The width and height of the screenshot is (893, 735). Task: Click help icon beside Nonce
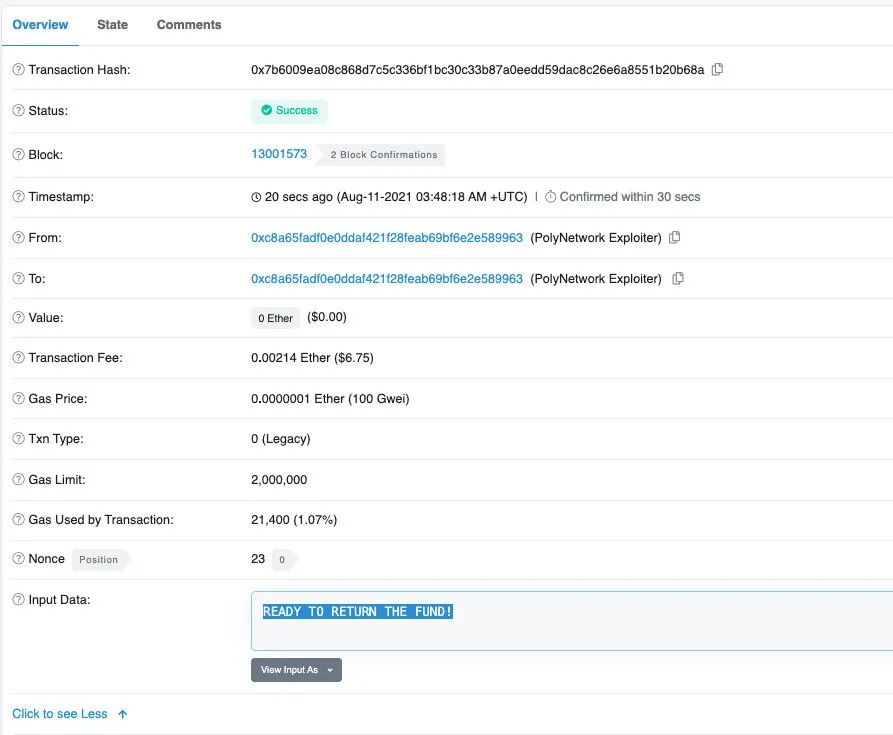click(19, 559)
